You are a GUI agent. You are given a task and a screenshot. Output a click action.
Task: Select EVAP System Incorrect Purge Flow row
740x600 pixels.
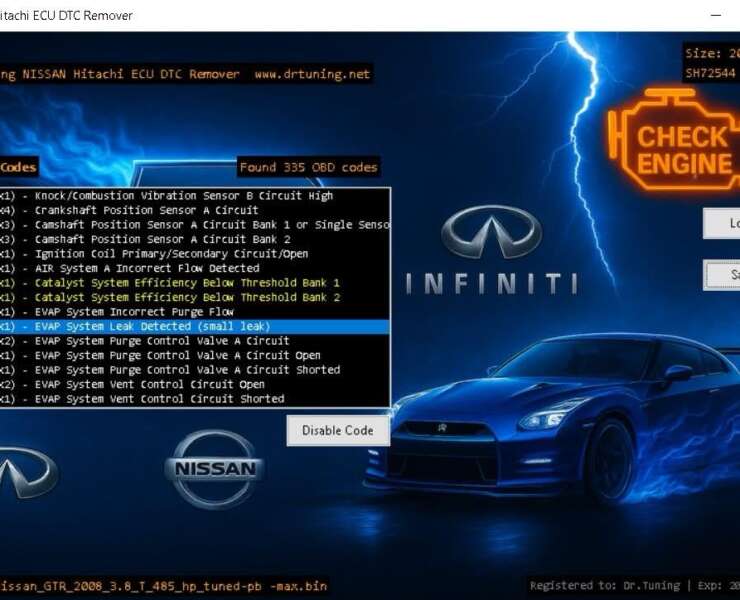[x=195, y=312]
